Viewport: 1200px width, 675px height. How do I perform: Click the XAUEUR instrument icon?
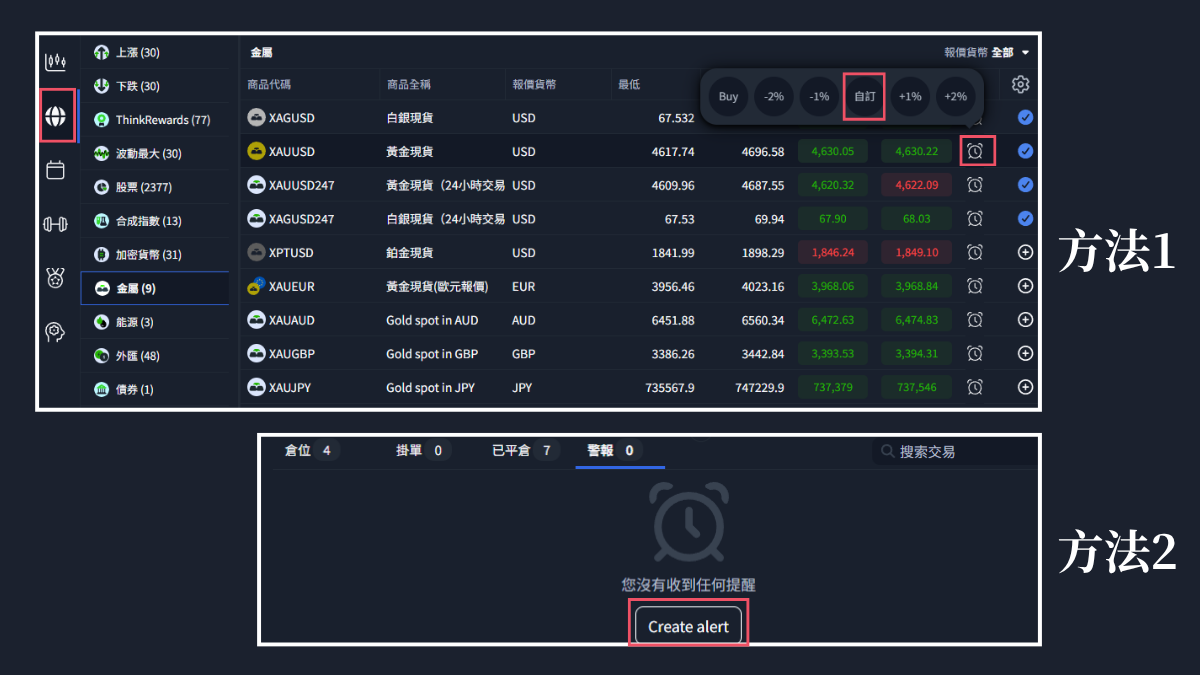[x=256, y=286]
